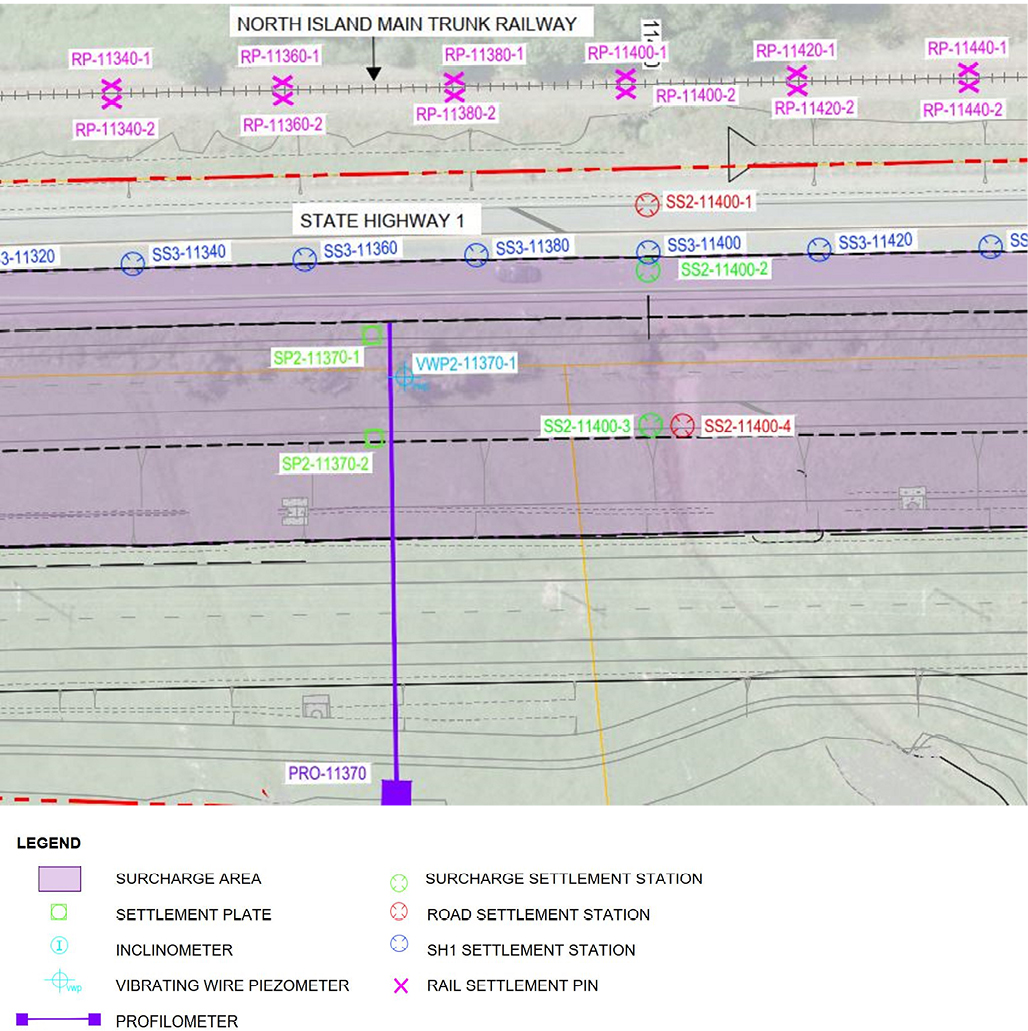The height and width of the screenshot is (1031, 1028).
Task: Click the Vibrating Wire Piezometer legend symbol
Action: coord(61,981)
